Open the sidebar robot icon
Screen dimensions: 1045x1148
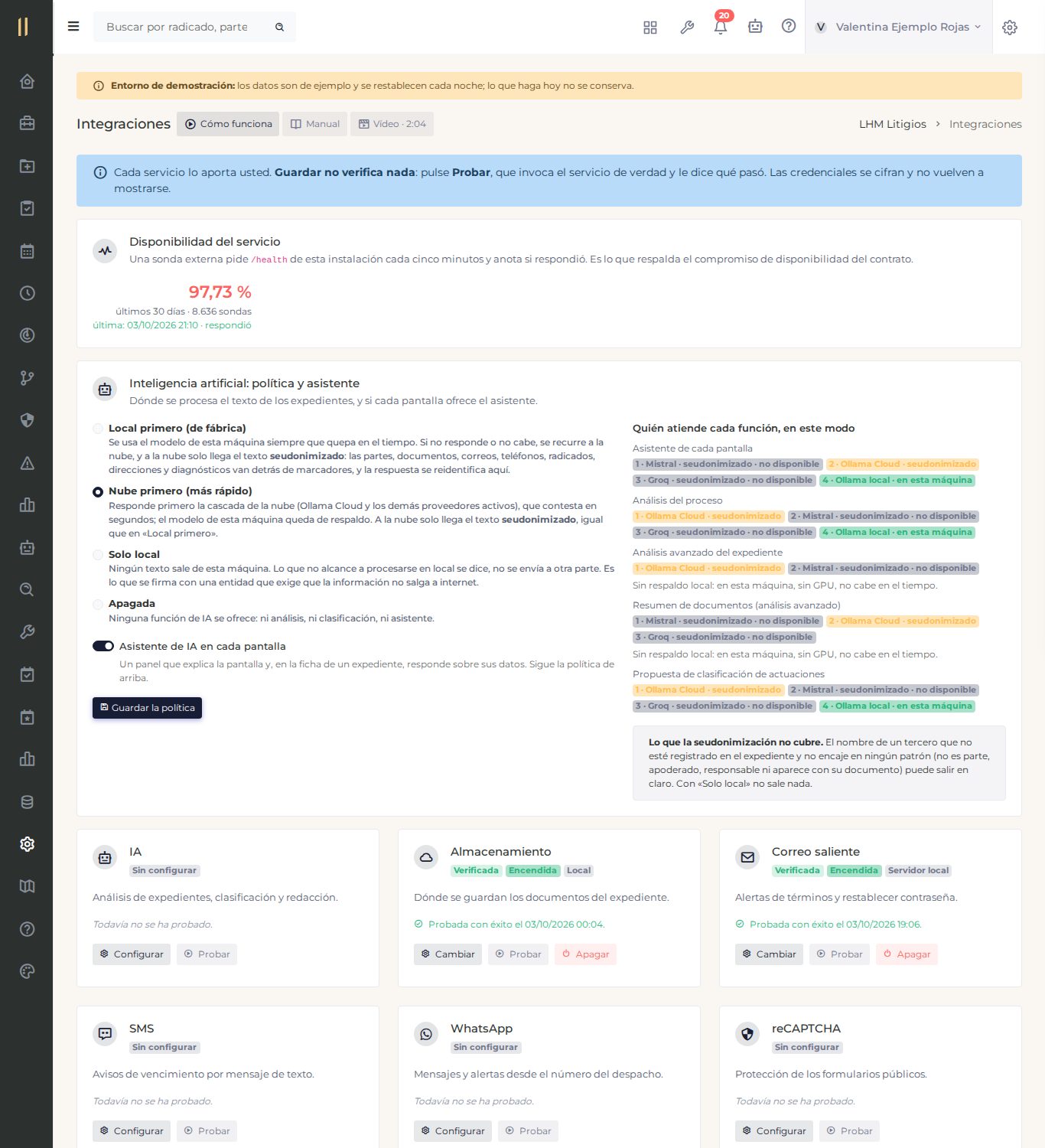click(x=27, y=547)
